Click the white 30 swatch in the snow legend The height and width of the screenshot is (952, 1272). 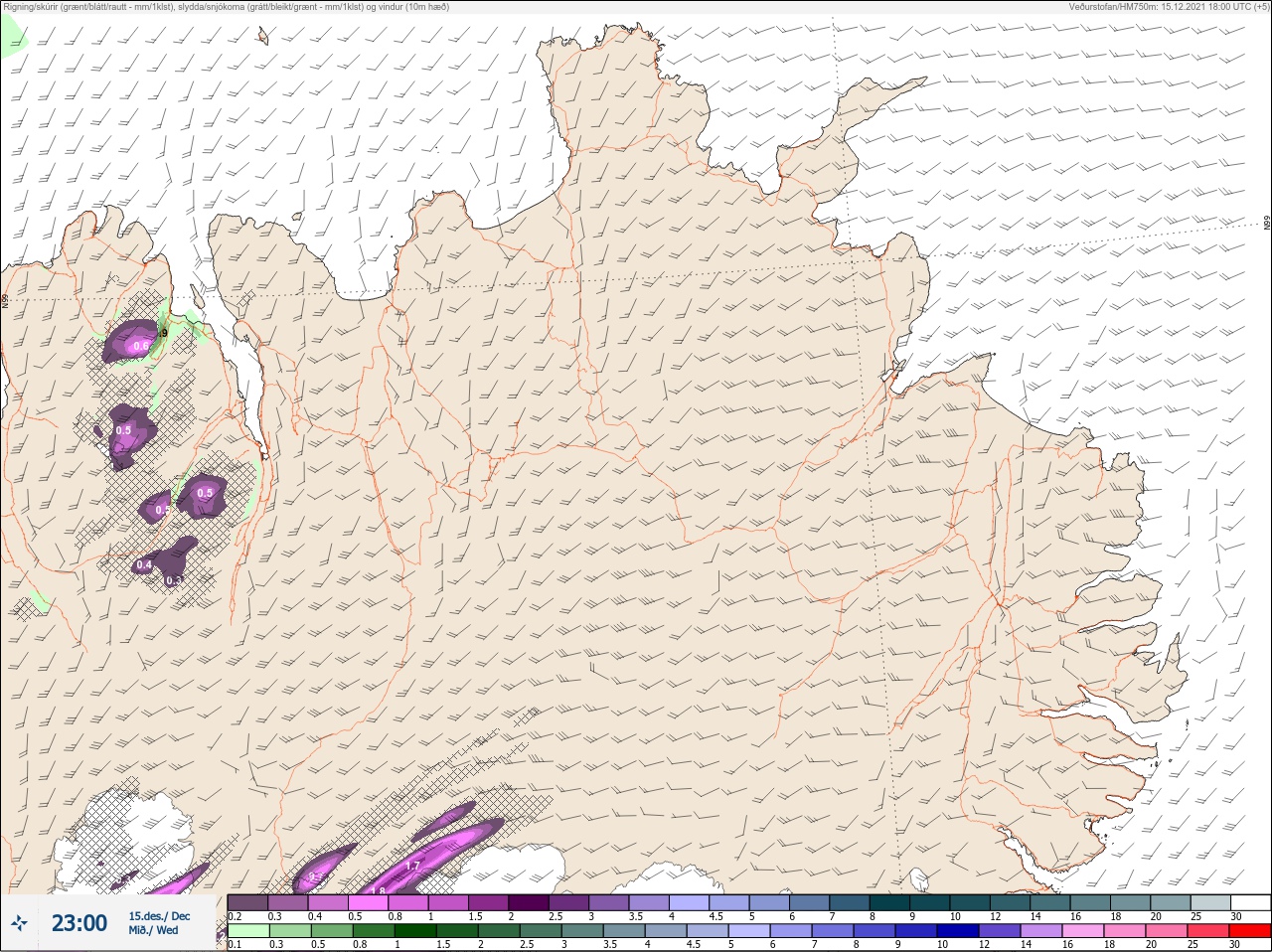[1250, 902]
